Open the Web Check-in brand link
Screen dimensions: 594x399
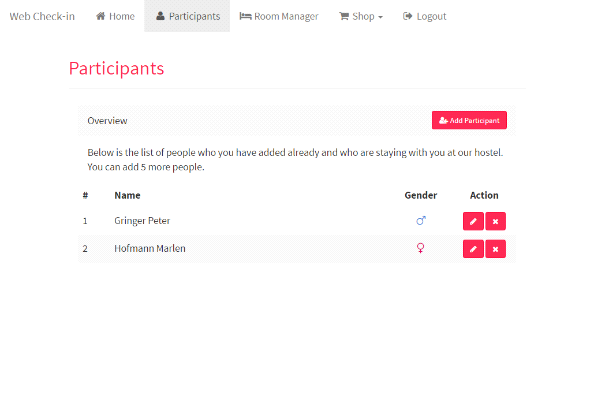click(42, 16)
